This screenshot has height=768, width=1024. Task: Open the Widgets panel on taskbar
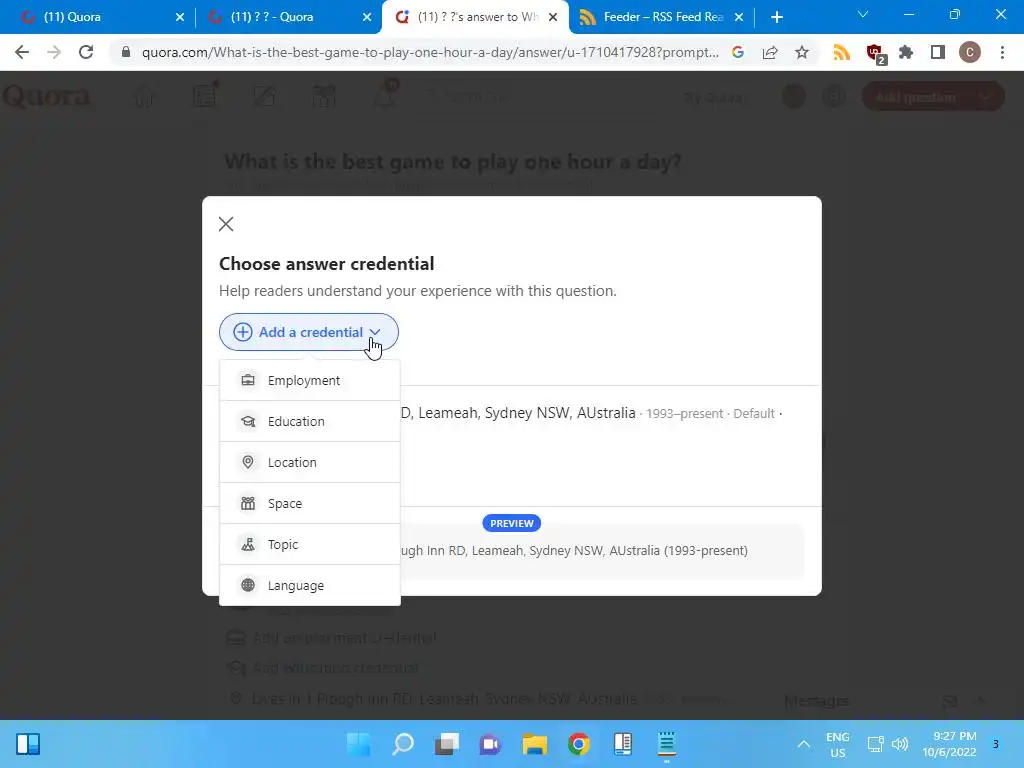[x=28, y=744]
